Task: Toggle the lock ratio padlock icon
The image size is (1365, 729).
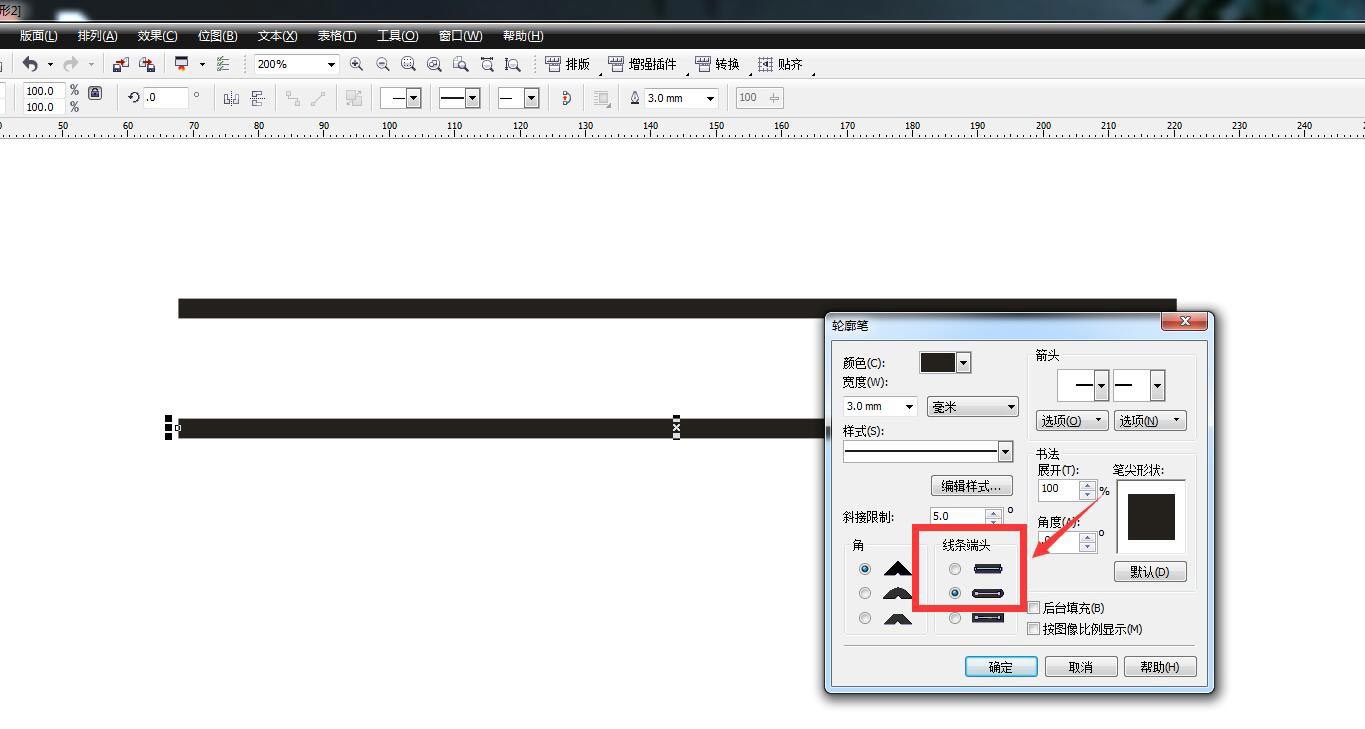Action: (95, 93)
